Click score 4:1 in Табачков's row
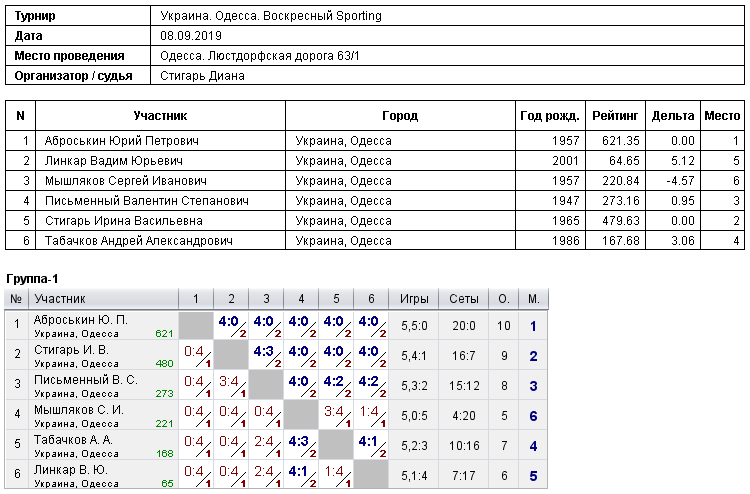750x494 pixels. [368, 442]
